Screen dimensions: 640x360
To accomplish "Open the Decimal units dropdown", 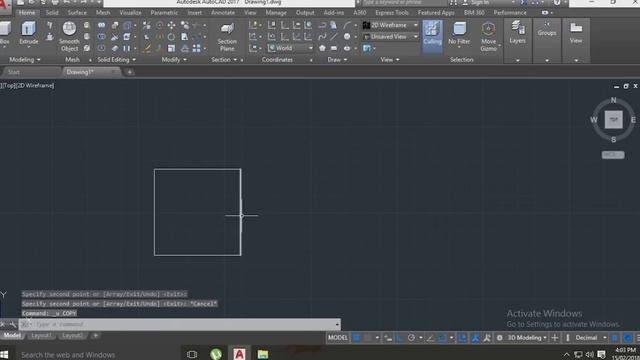I will coord(591,338).
